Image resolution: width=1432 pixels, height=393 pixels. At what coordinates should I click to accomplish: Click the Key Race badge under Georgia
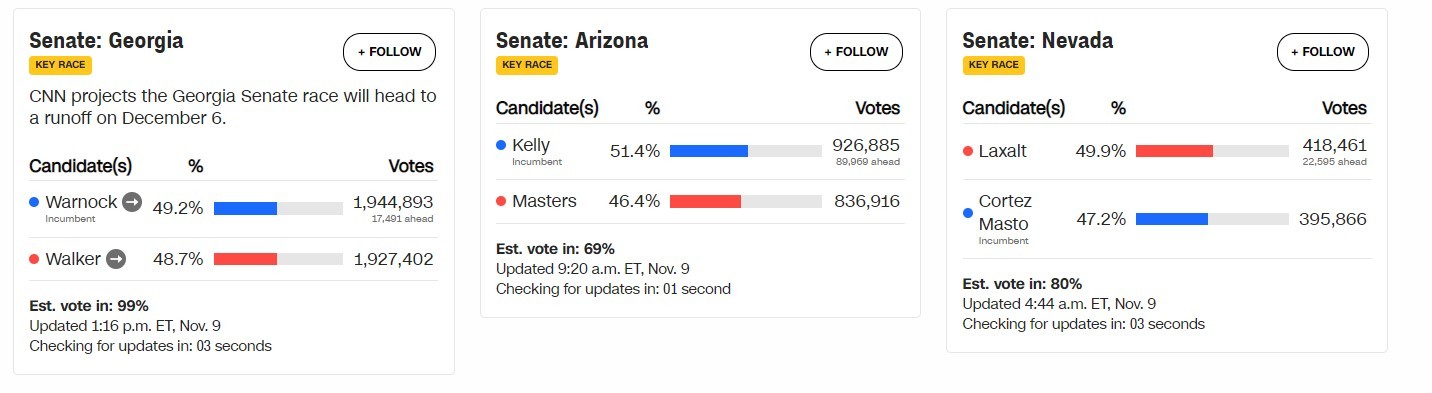(x=60, y=66)
